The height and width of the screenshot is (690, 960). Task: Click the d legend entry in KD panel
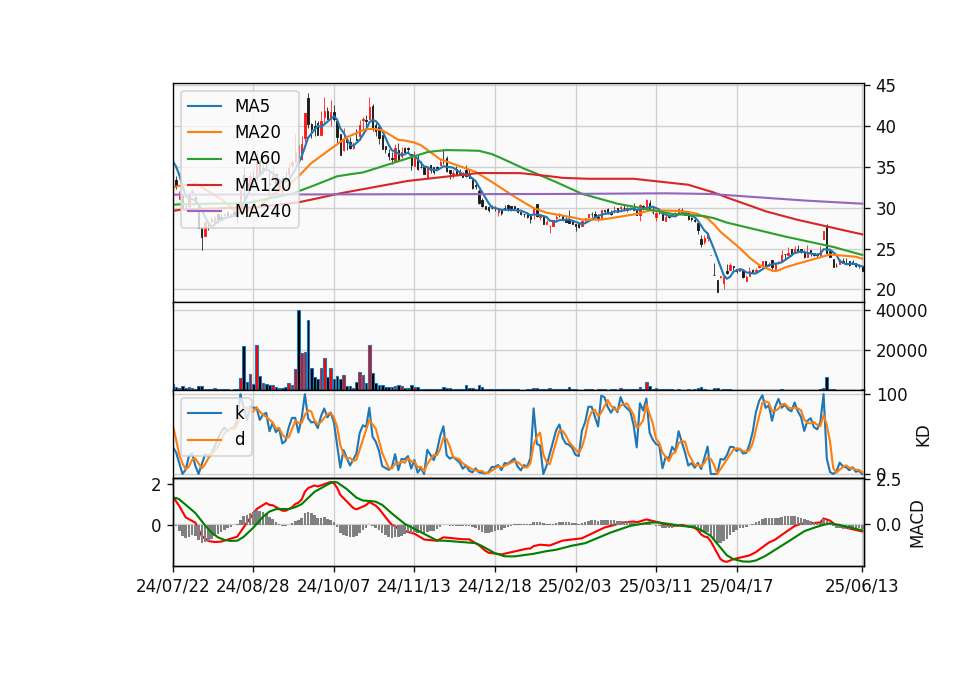click(240, 438)
